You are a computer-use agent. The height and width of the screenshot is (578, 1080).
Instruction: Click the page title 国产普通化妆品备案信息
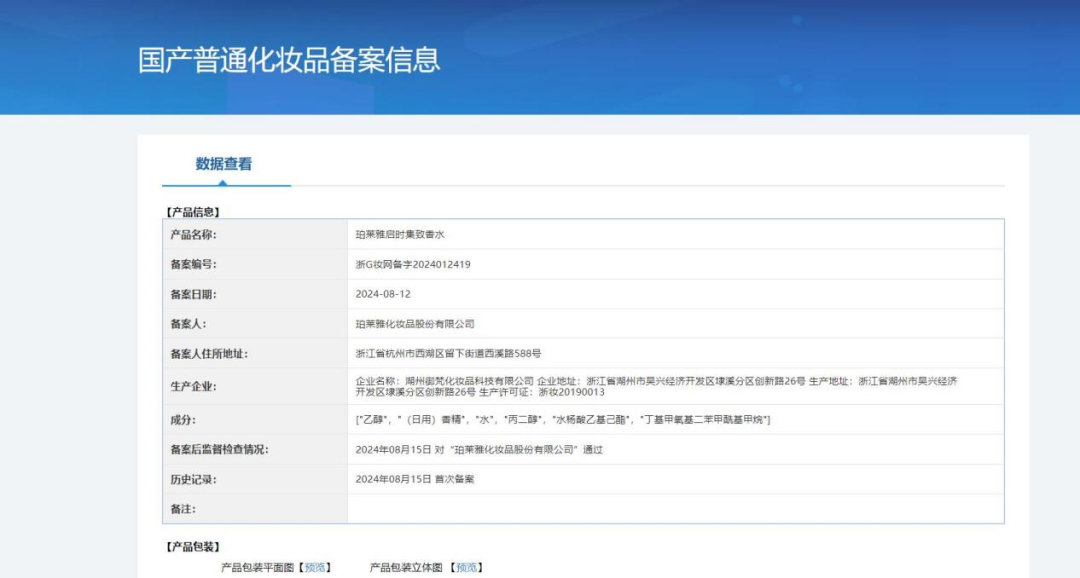[x=289, y=59]
